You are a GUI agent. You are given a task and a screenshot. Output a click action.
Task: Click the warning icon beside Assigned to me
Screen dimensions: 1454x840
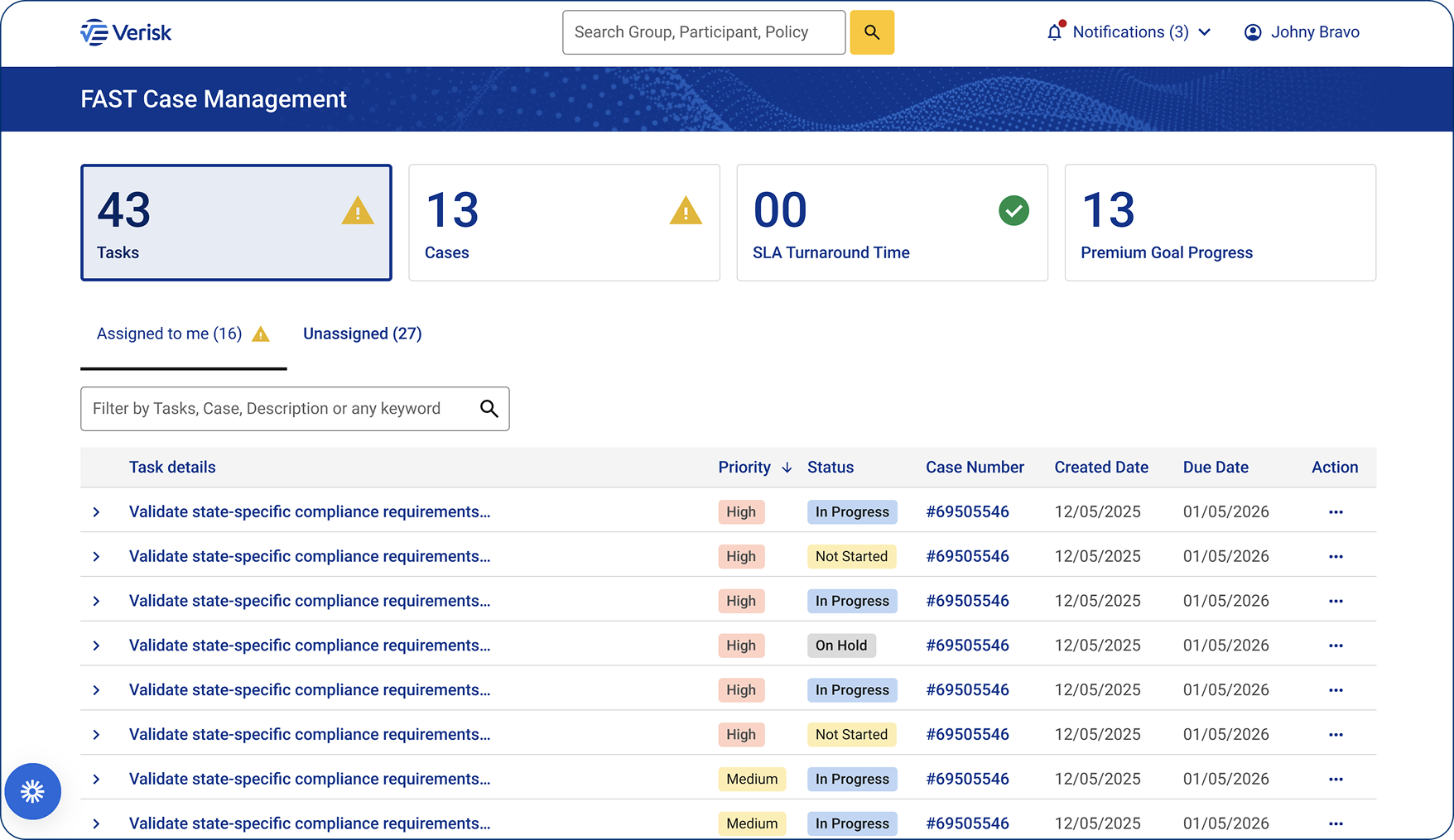(261, 334)
